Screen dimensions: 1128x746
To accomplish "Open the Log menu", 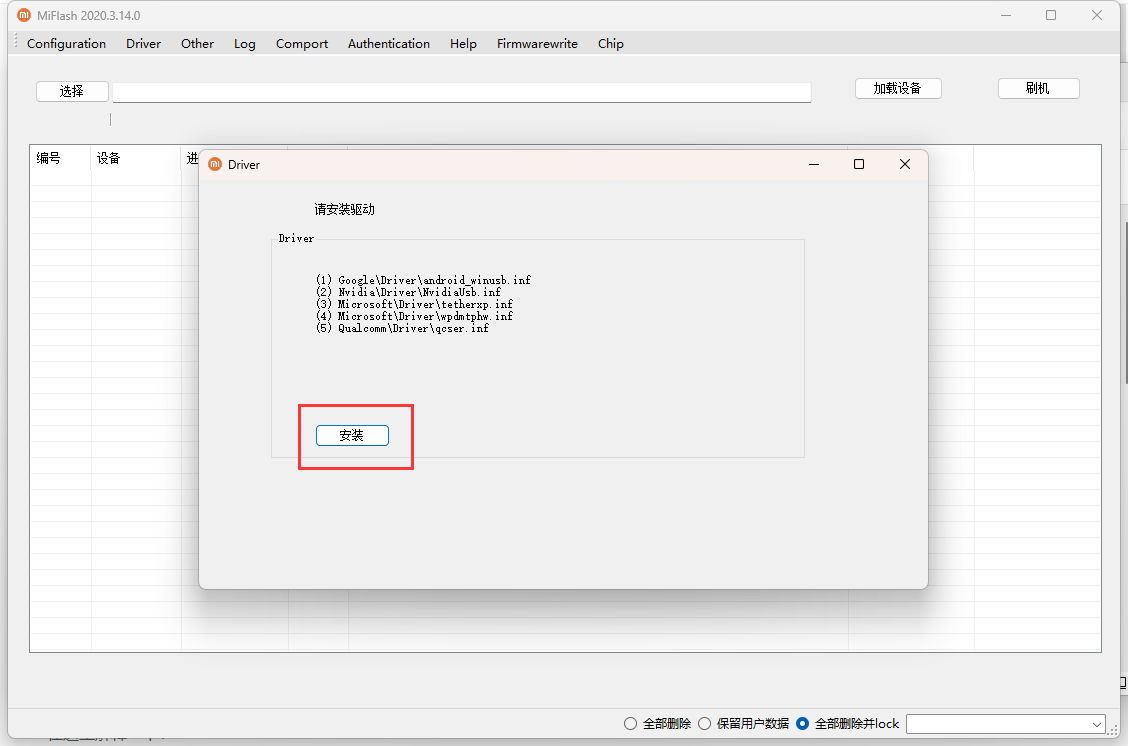I will (245, 44).
